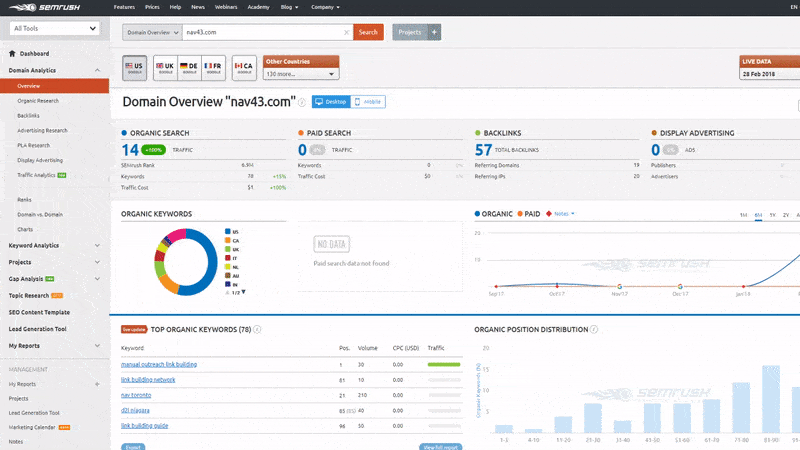
Task: Open Marketing Calendar in Management
Action: tap(32, 428)
